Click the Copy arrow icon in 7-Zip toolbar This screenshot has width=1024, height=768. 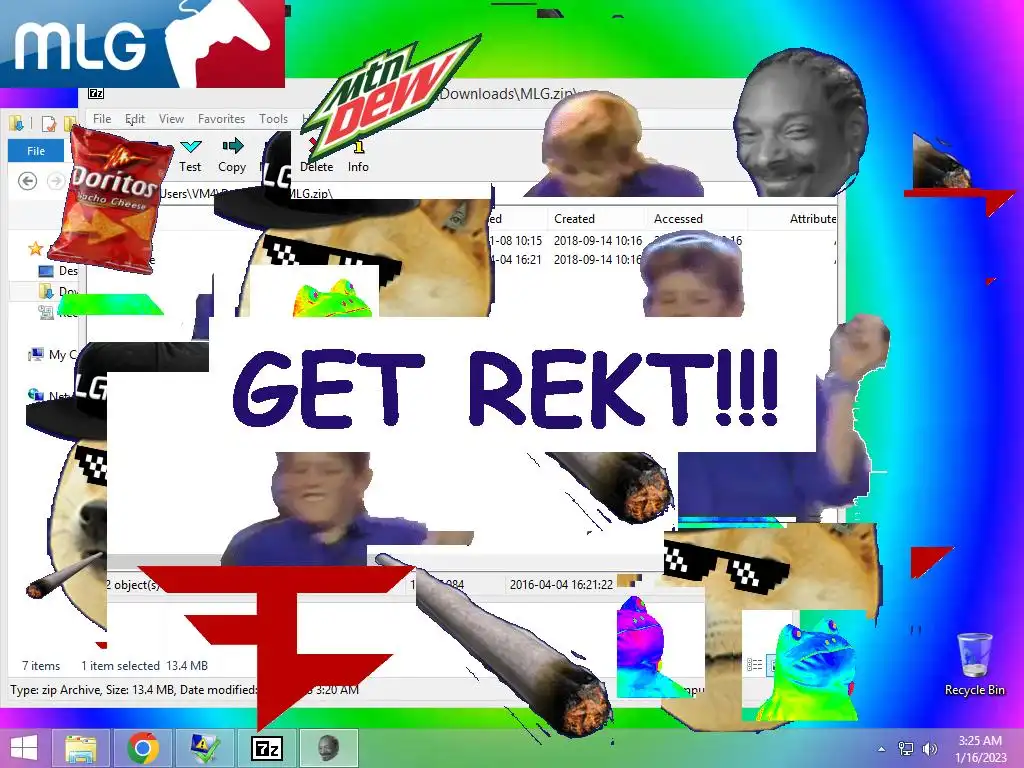click(x=232, y=145)
